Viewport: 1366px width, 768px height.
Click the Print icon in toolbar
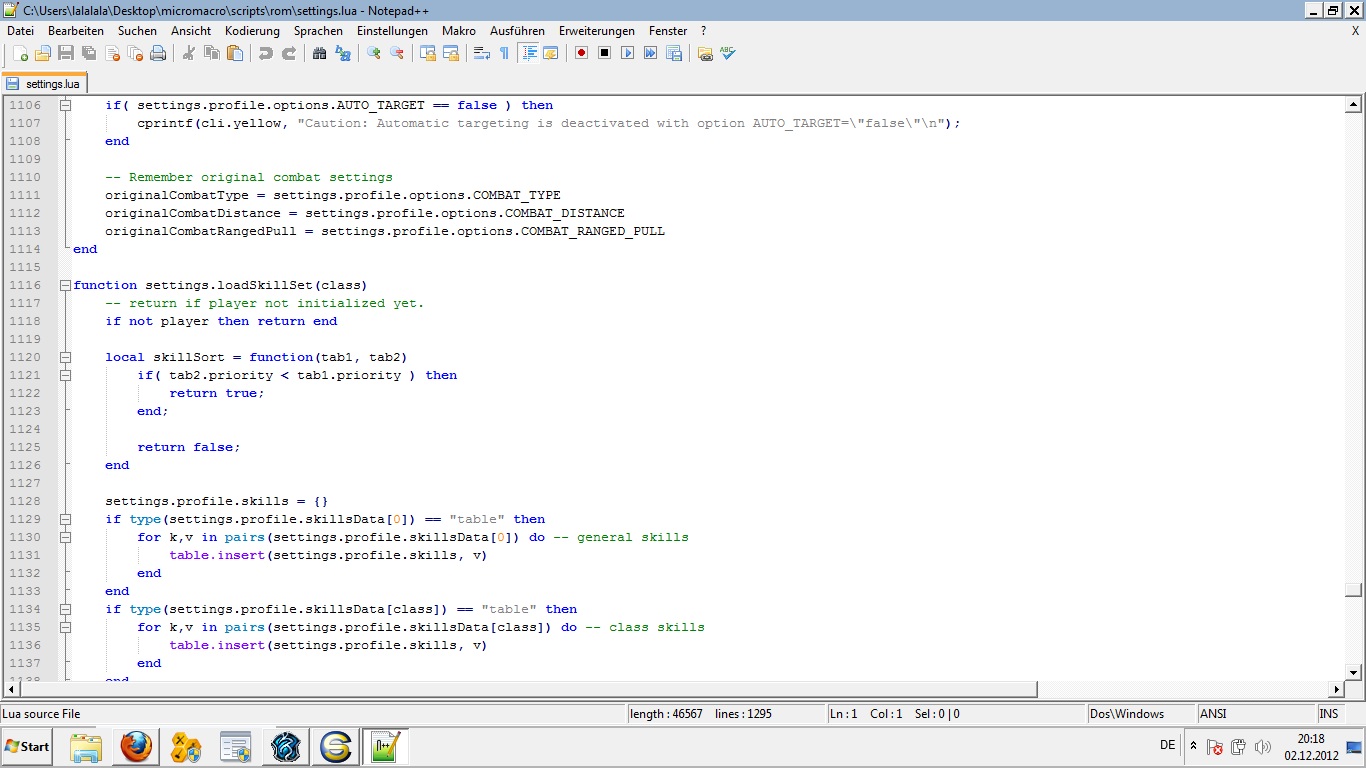158,53
